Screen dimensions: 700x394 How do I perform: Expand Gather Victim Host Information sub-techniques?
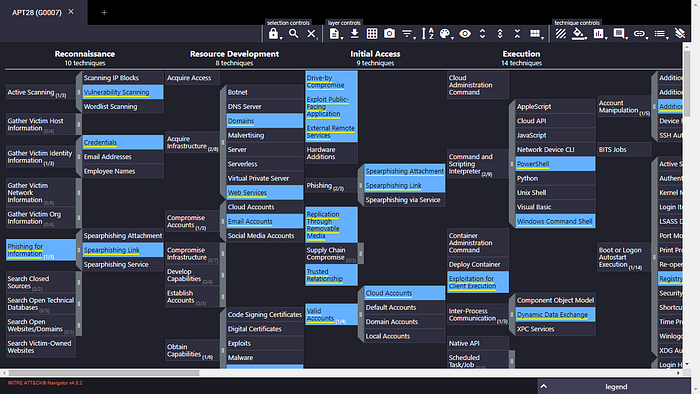tap(79, 124)
